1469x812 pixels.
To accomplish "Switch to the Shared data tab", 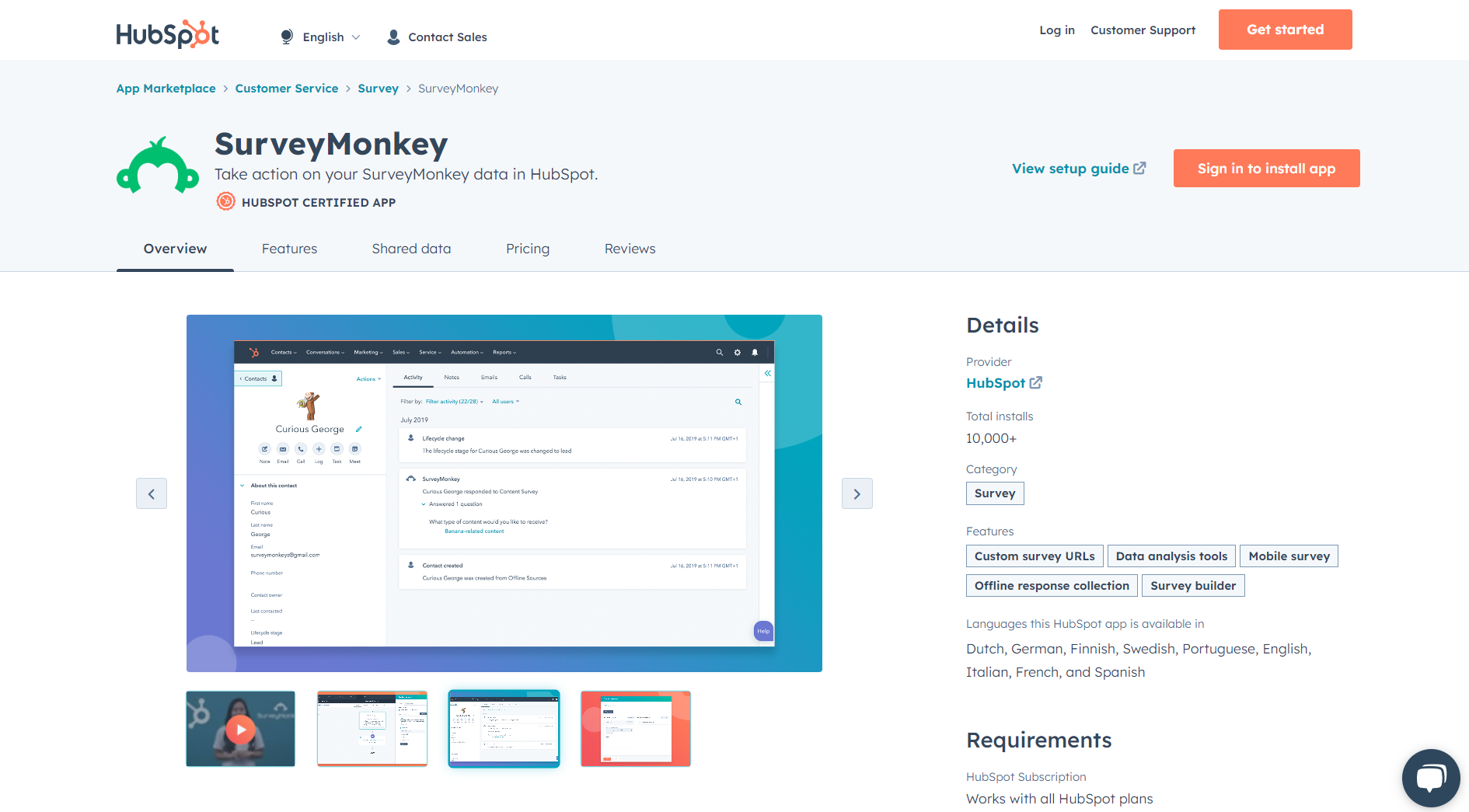I will [411, 249].
